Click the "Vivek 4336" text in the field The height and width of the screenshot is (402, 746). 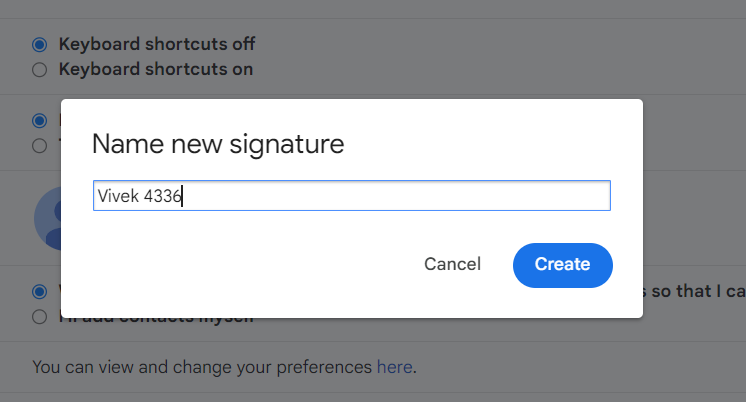[x=138, y=196]
